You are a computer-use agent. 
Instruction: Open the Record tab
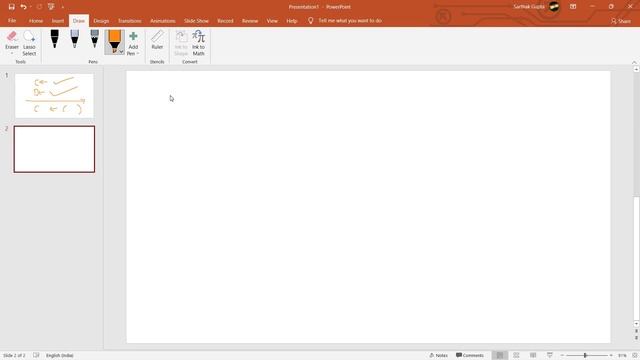click(x=225, y=21)
